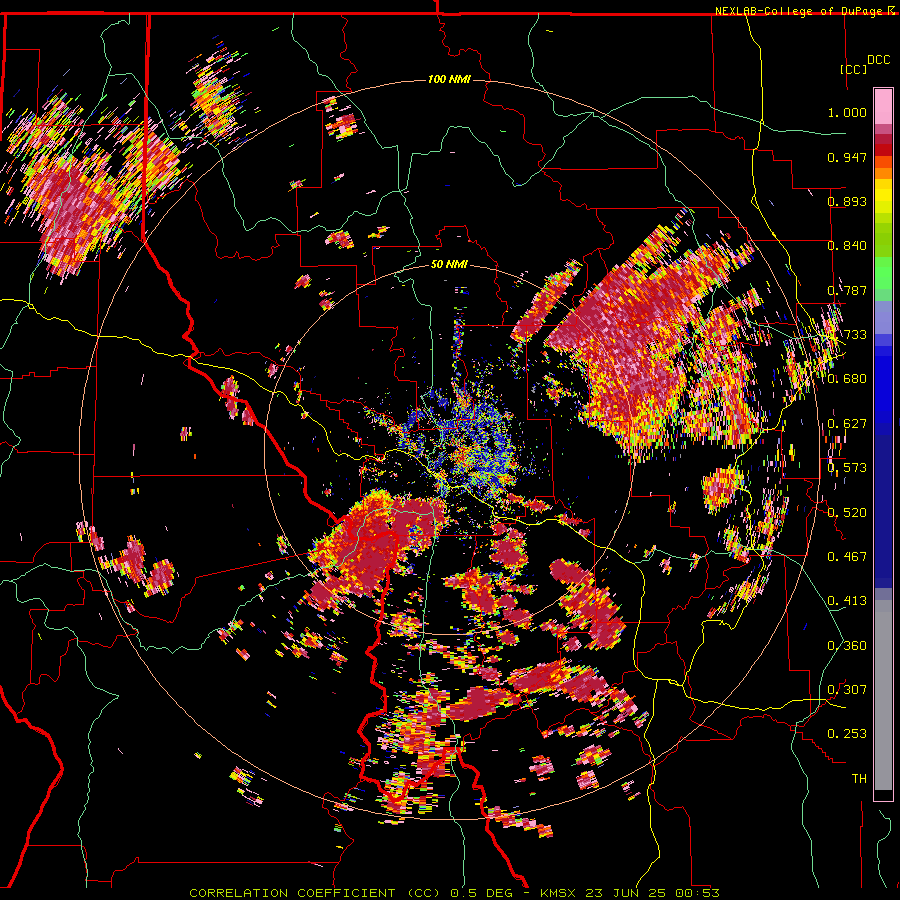This screenshot has height=900, width=900.
Task: Pick the pink segment atop the color scale
Action: (883, 107)
